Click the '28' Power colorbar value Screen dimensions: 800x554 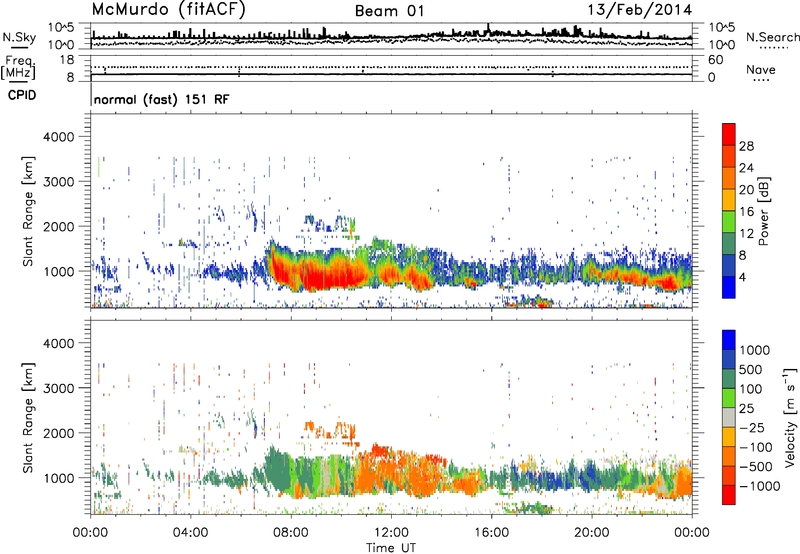(x=746, y=146)
